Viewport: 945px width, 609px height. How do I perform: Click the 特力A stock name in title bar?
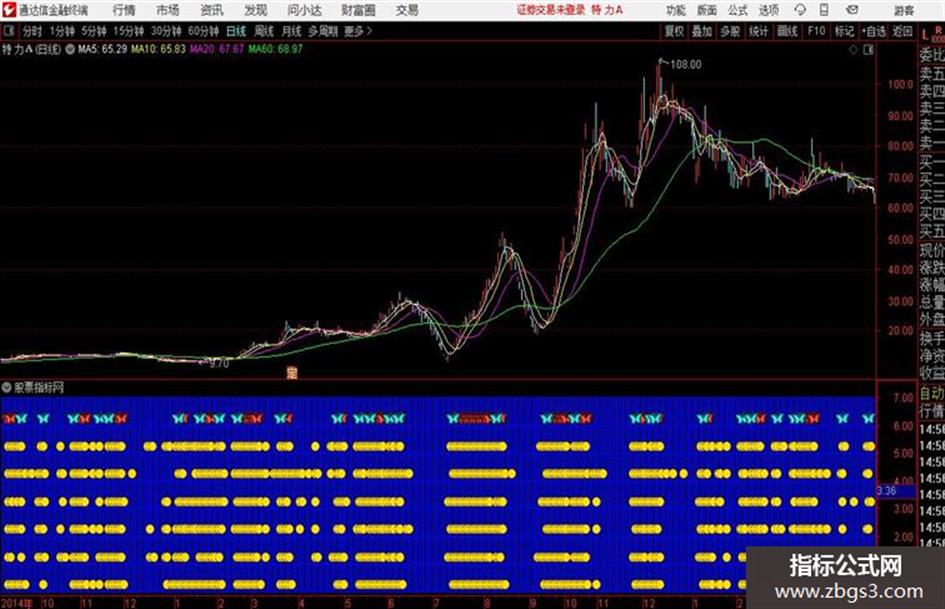[607, 10]
